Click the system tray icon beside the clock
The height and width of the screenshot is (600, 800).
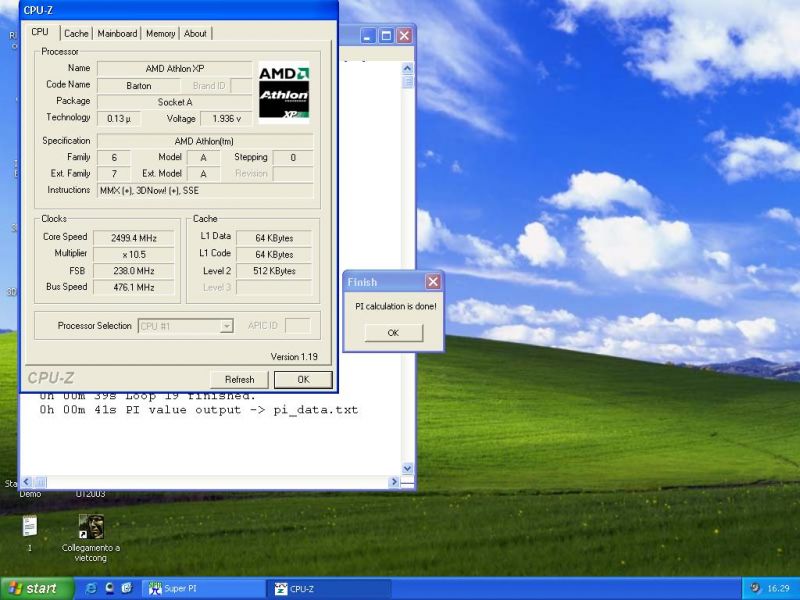tap(755, 588)
